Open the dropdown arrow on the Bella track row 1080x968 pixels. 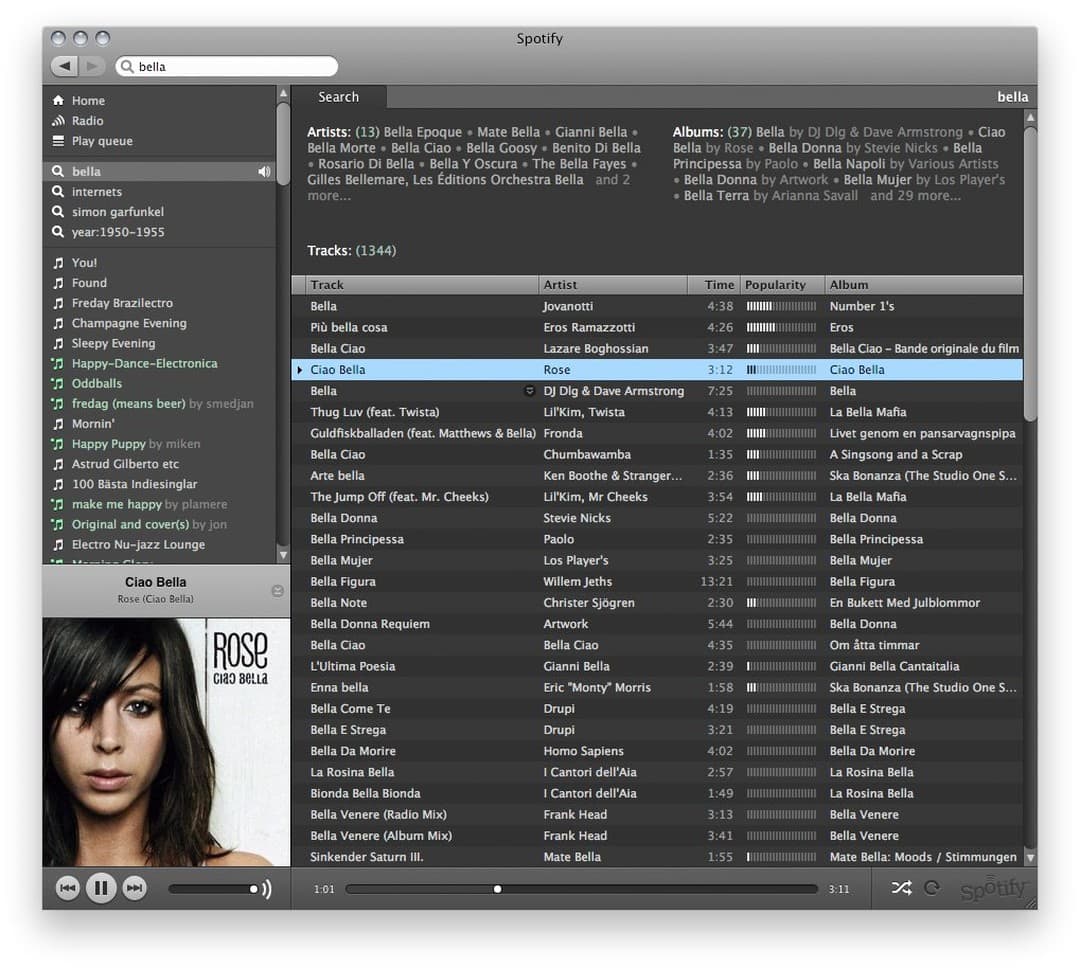point(530,390)
